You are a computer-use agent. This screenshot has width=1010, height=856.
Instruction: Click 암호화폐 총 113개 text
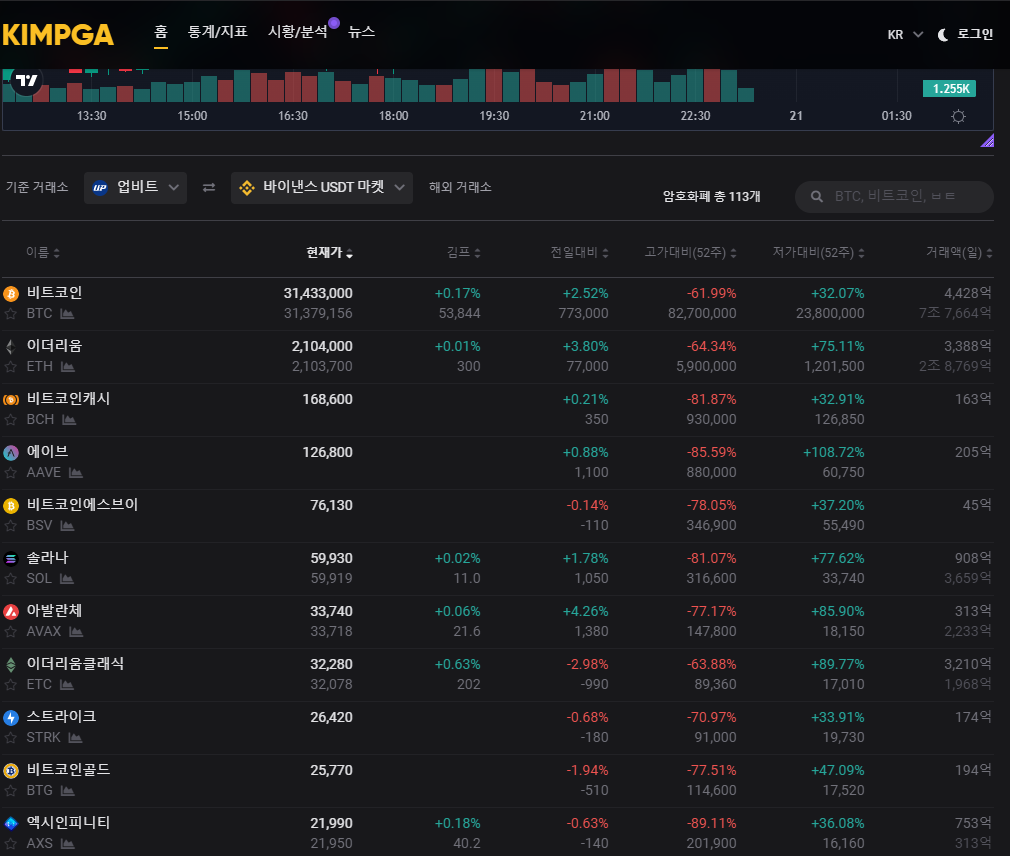[x=712, y=196]
